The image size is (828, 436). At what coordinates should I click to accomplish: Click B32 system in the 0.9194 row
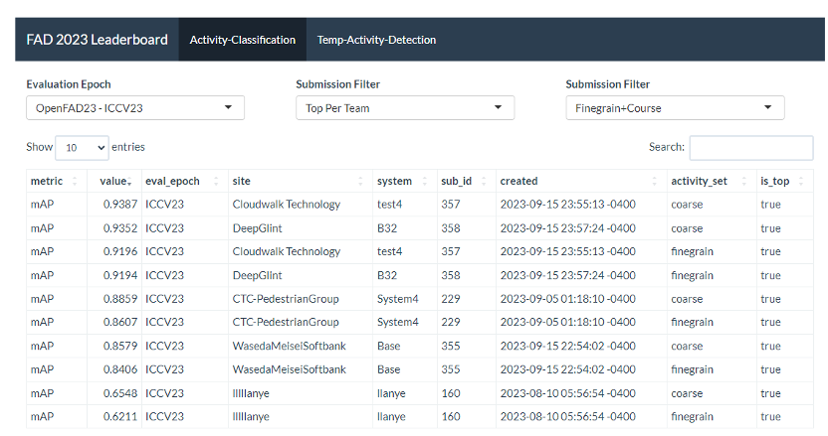pos(387,275)
